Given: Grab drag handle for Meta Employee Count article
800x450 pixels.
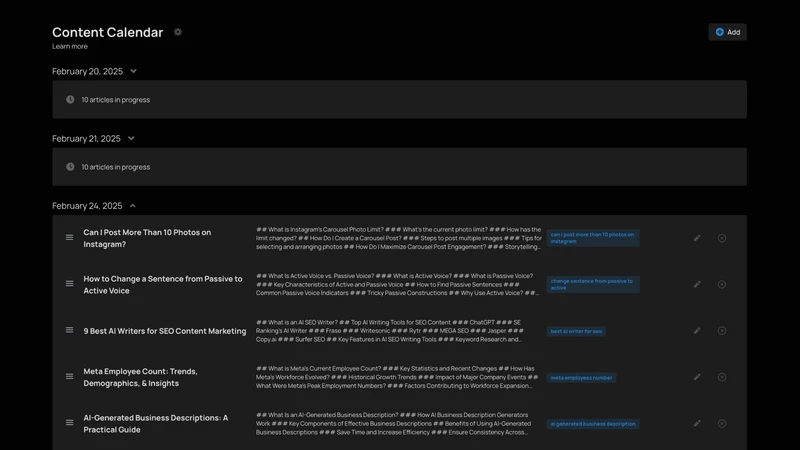Looking at the screenshot, I should click(69, 377).
